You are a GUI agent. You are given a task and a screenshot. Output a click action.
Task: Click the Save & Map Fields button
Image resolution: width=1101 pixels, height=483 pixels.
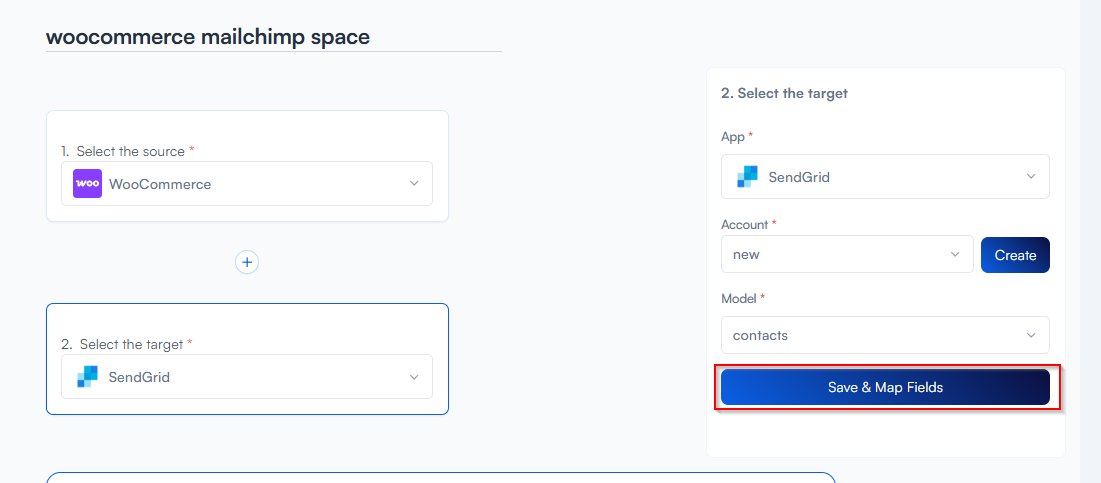(885, 387)
